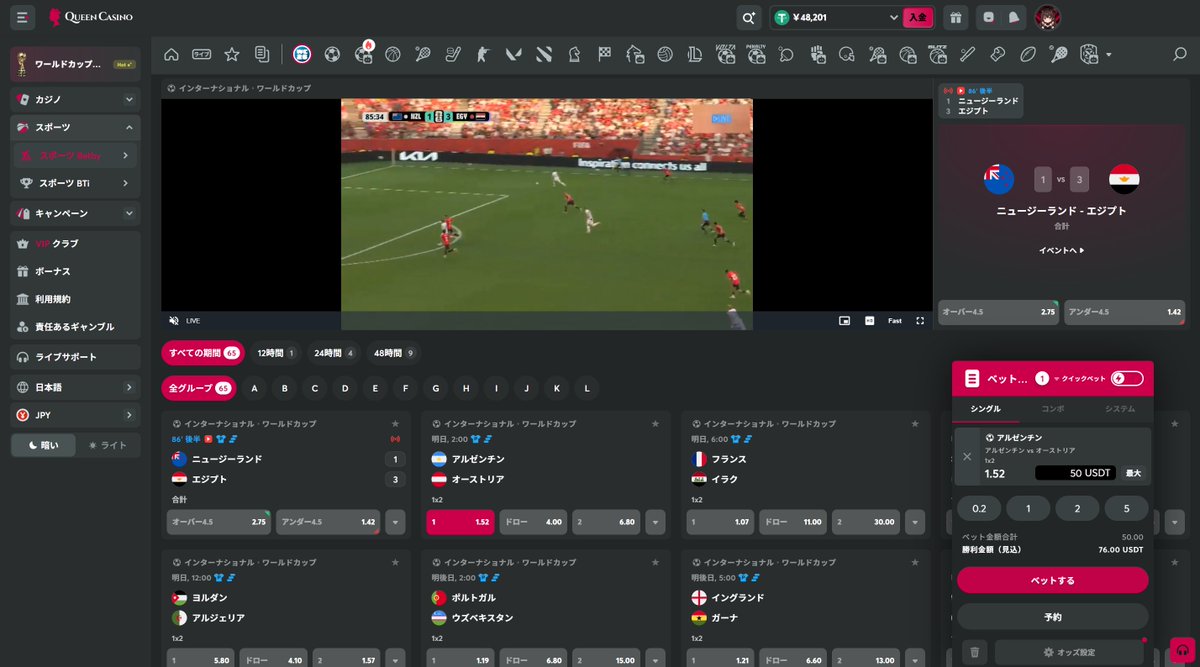1200x667 pixels.
Task: Select the Dota 2 esports icon
Action: click(544, 54)
